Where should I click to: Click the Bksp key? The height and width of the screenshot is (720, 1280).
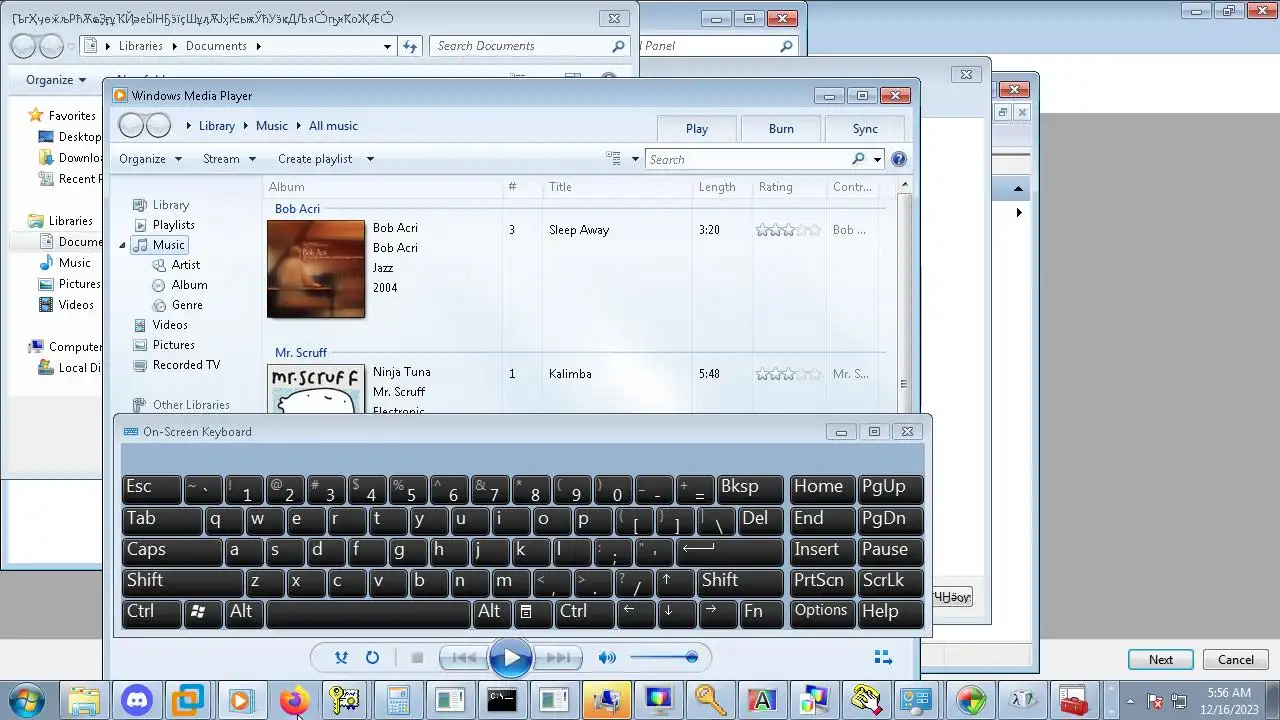click(x=750, y=488)
